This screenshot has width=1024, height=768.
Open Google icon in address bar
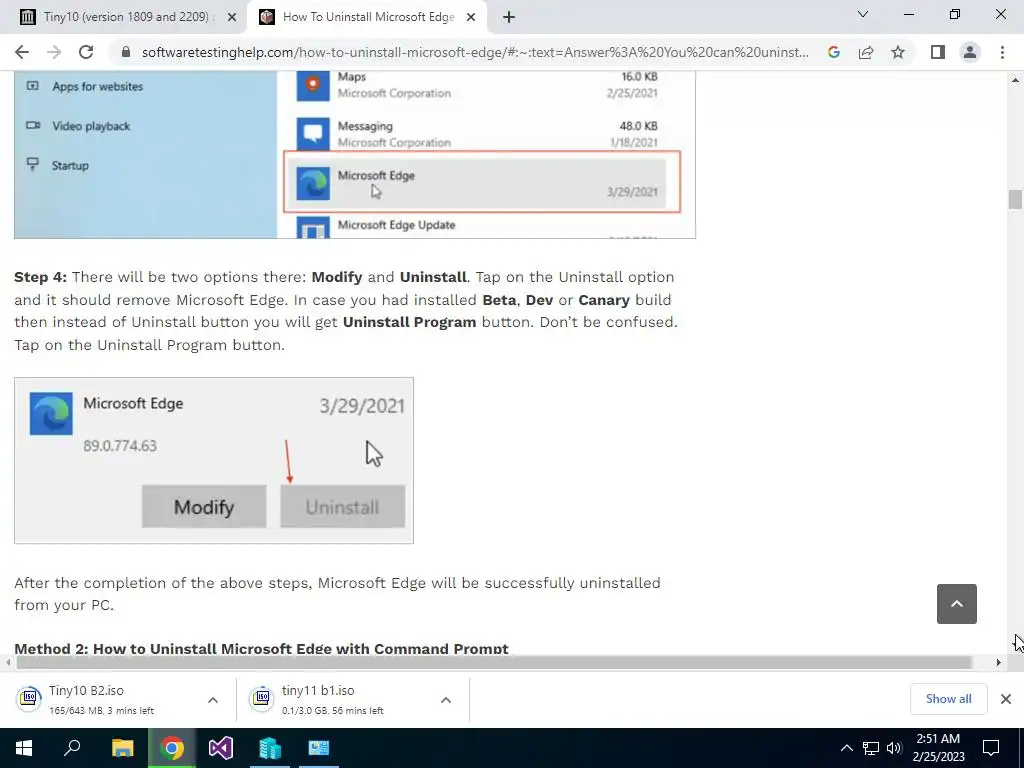833,52
